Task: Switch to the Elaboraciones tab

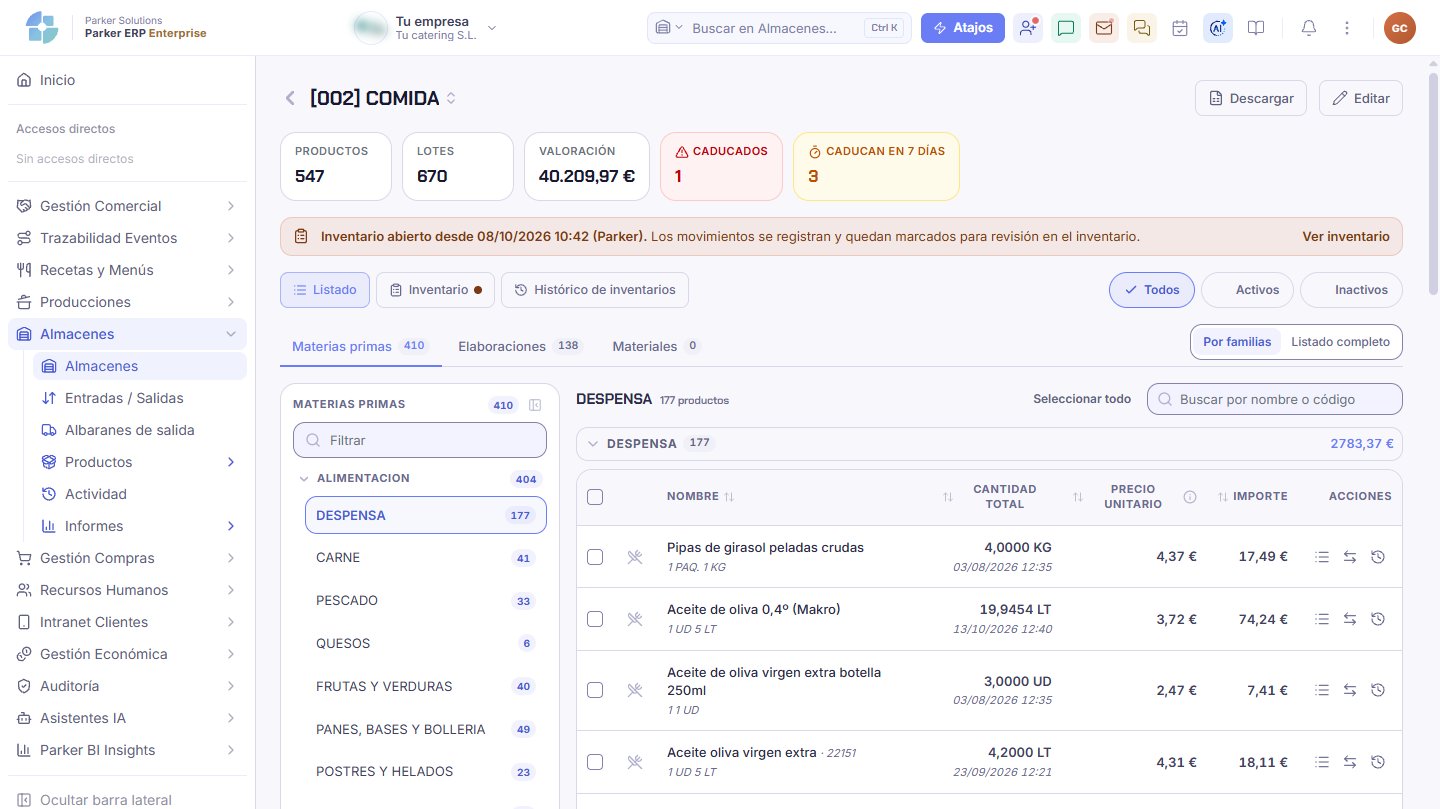Action: 519,346
